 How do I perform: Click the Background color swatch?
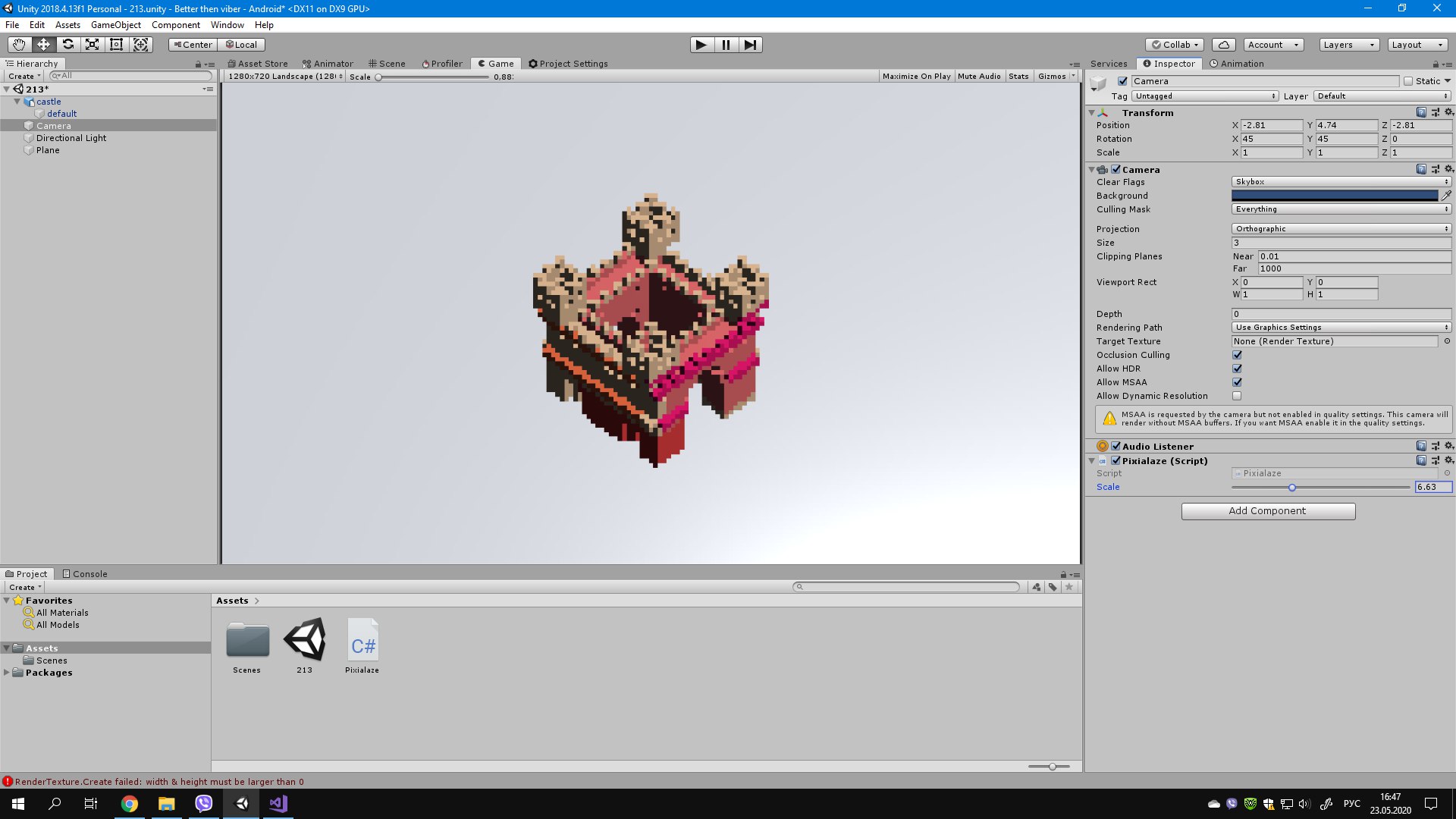coord(1335,196)
